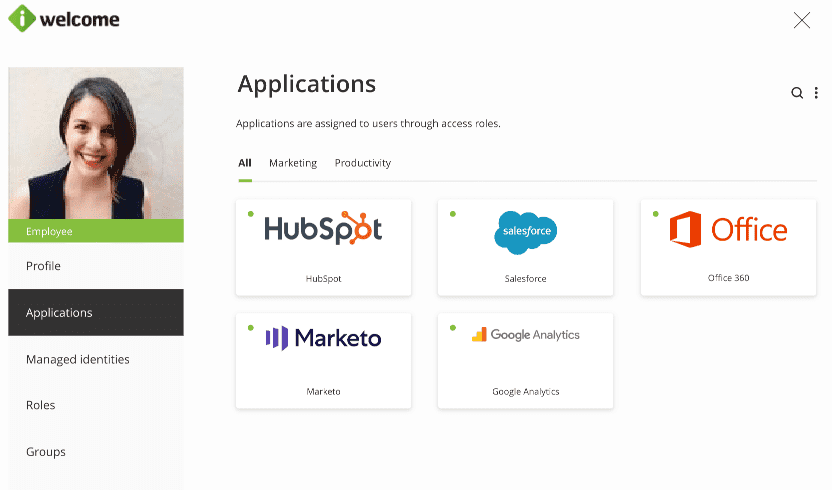Screen dimensions: 832x490
Task: Open the three-dot more options menu
Action: (816, 93)
